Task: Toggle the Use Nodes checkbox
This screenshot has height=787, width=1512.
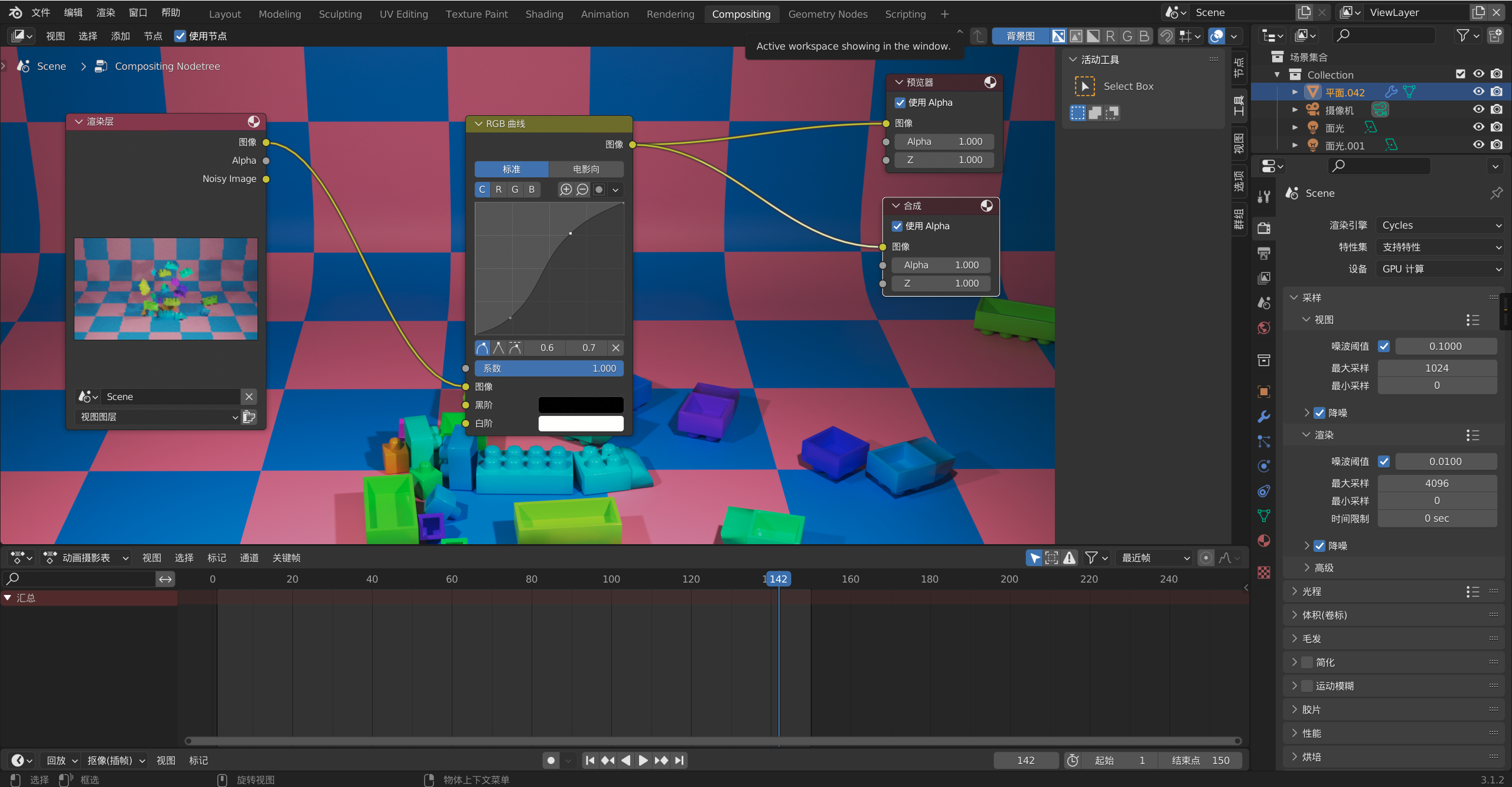Action: point(180,36)
